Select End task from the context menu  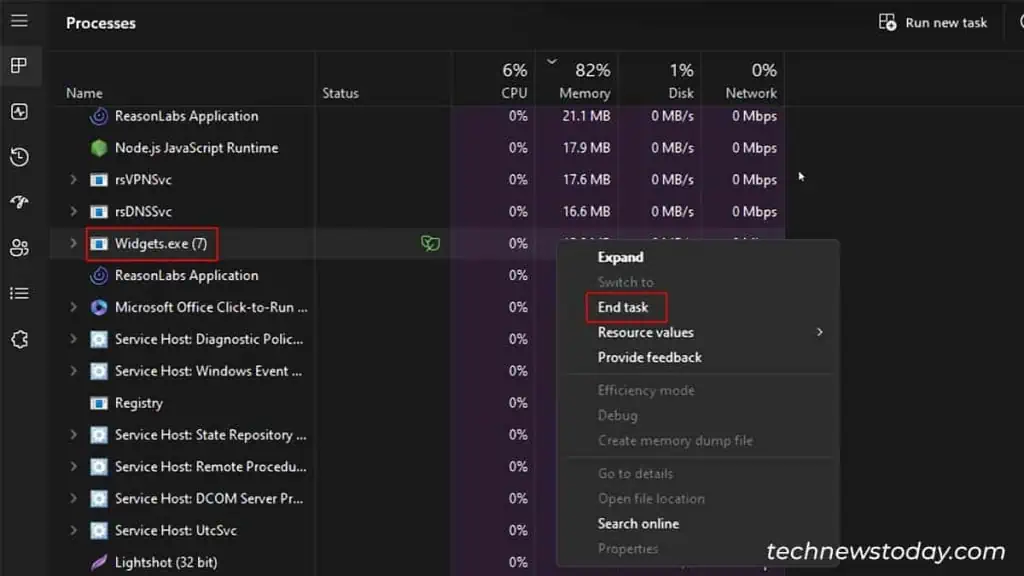(625, 307)
